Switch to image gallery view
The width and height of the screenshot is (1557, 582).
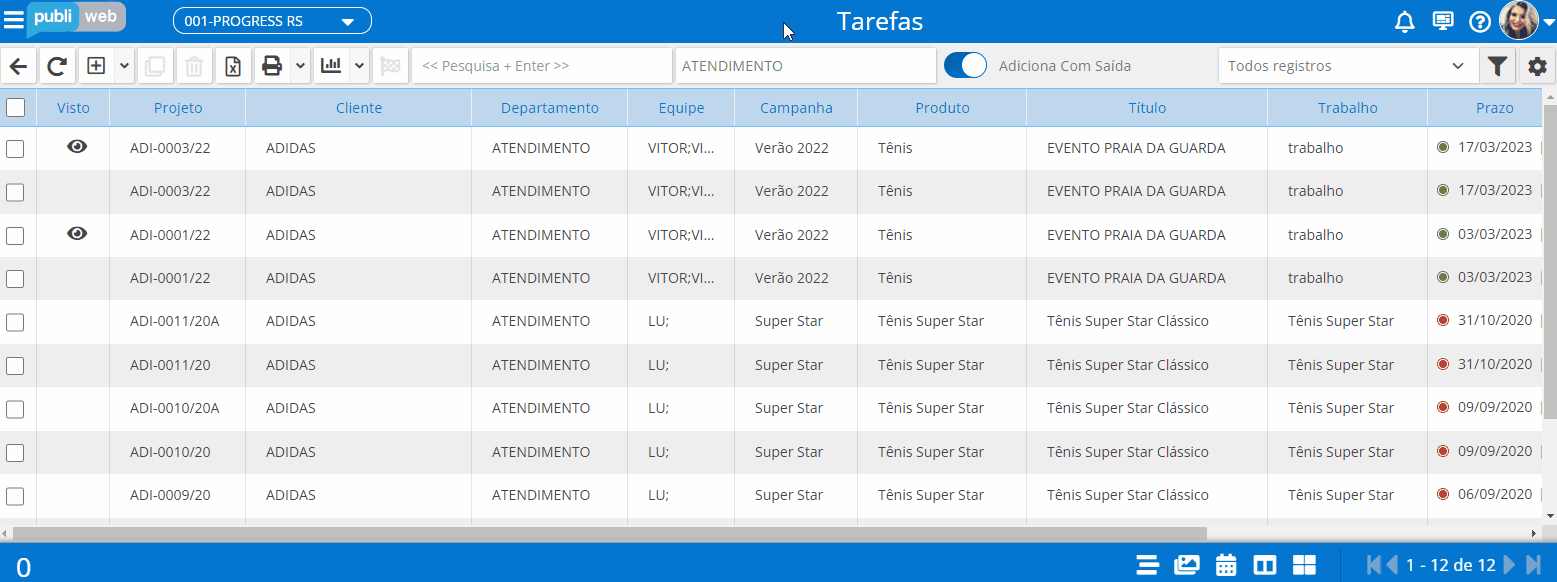coord(1186,565)
